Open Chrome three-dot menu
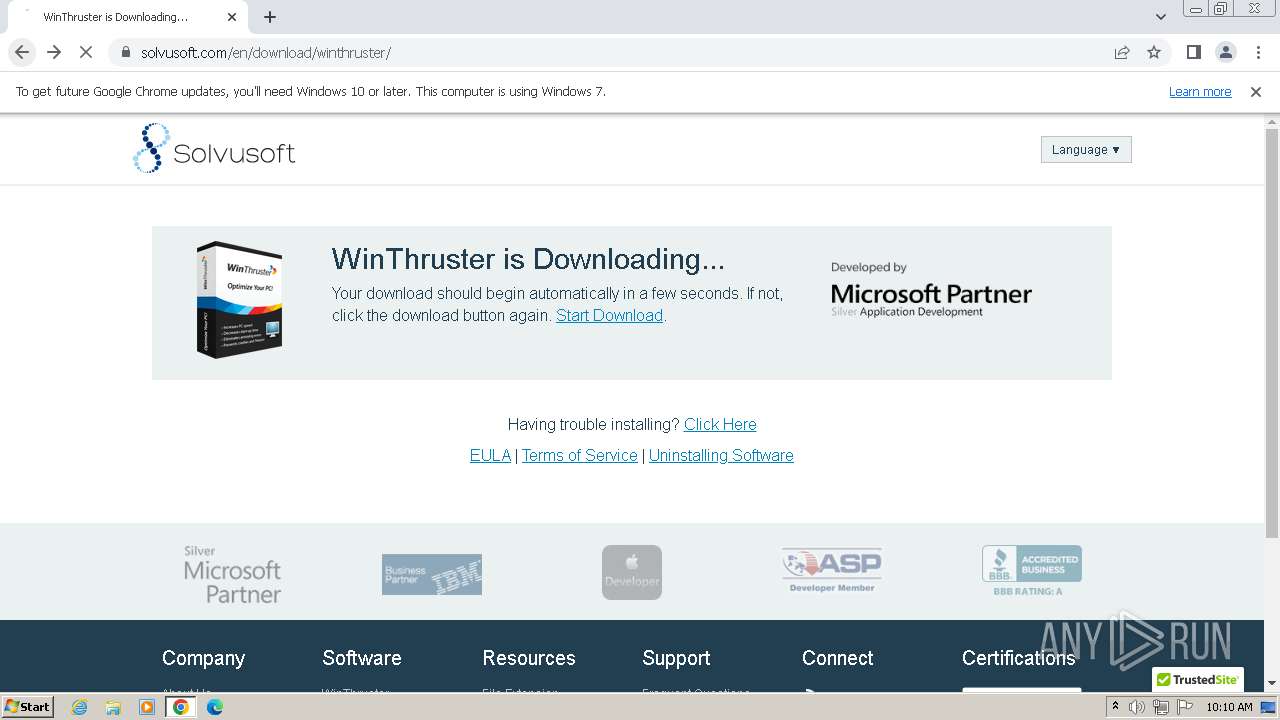Image resolution: width=1280 pixels, height=720 pixels. [x=1257, y=52]
